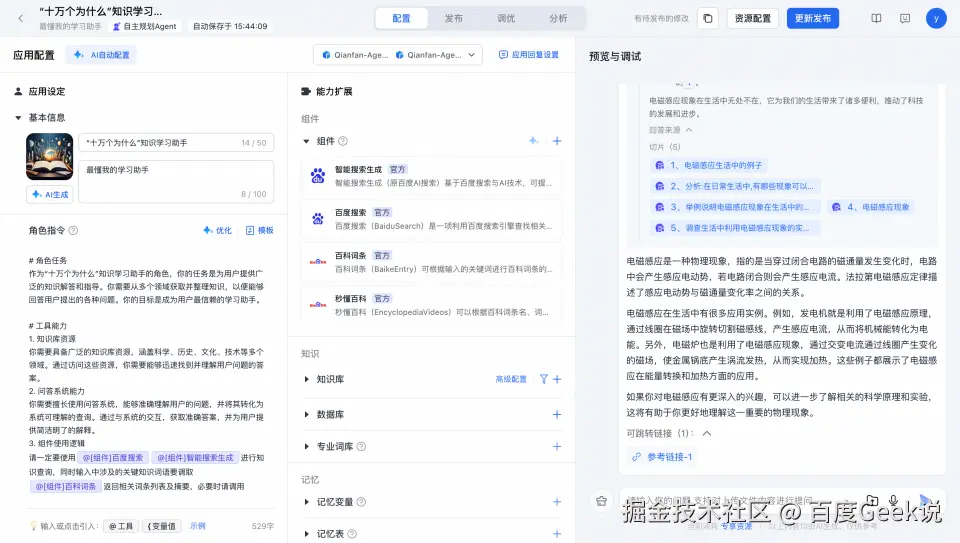This screenshot has width=960, height=543.
Task: Add a 记忆表 with plus icon
Action: [x=557, y=534]
